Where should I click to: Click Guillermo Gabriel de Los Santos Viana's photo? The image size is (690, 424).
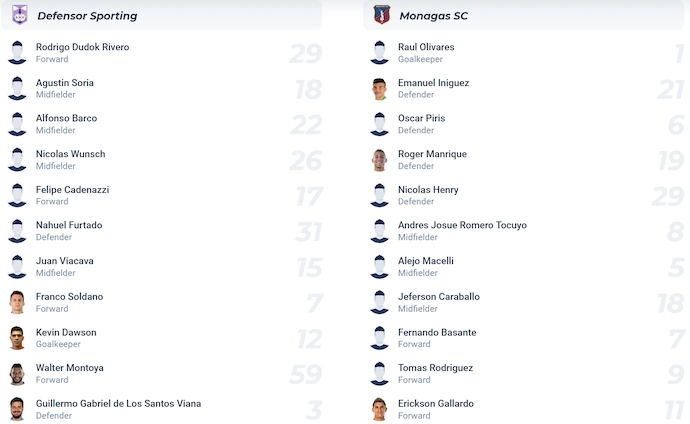(x=17, y=409)
